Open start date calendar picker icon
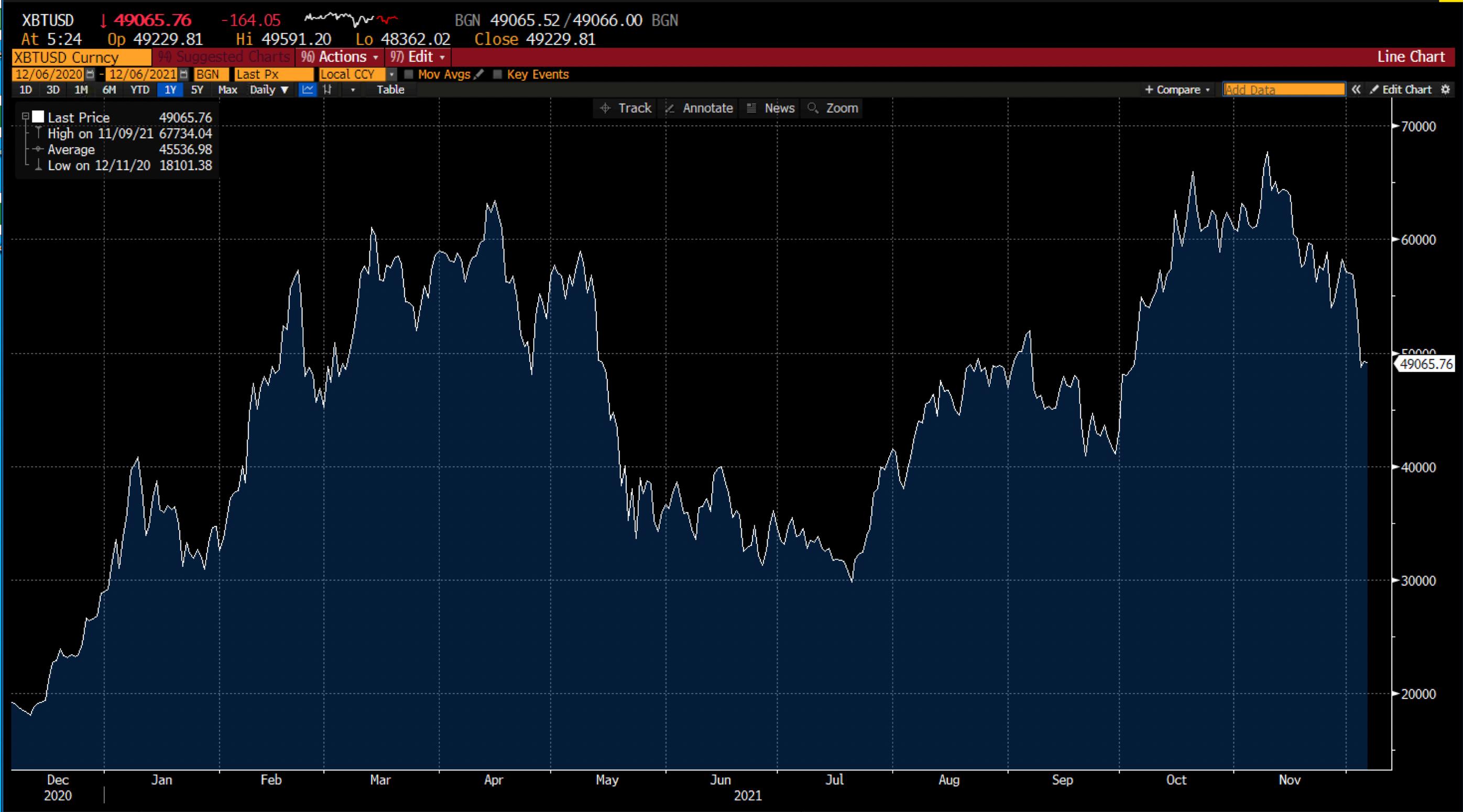 [x=90, y=74]
